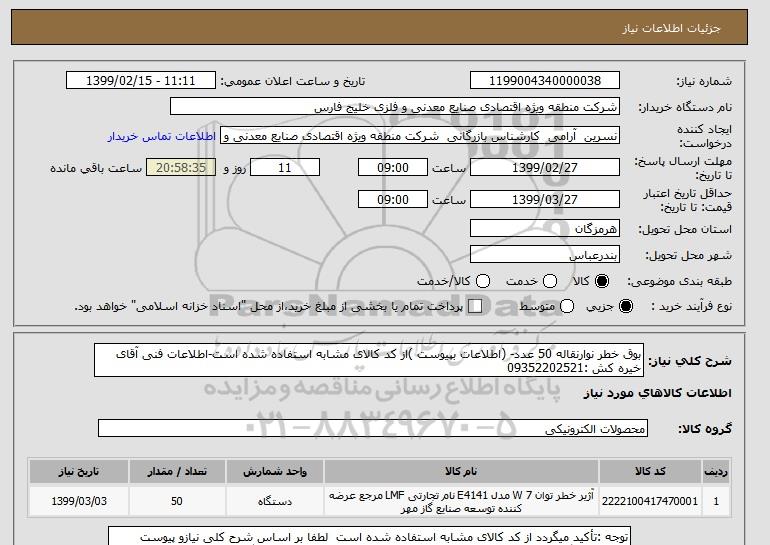Select the جزیی purchase process radio
The image size is (770, 545).
tap(626, 306)
